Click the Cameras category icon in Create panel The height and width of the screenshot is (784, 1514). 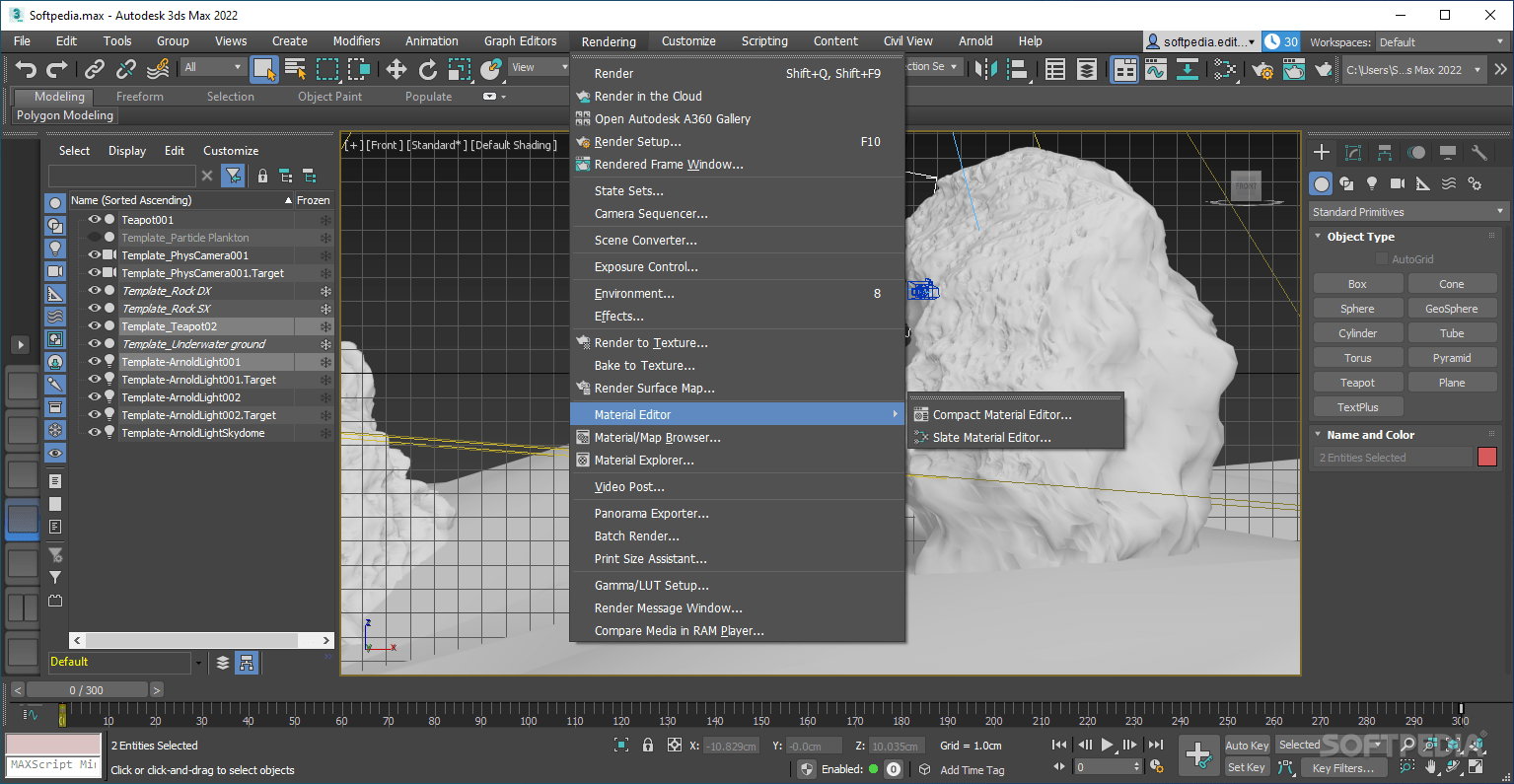click(x=1397, y=183)
